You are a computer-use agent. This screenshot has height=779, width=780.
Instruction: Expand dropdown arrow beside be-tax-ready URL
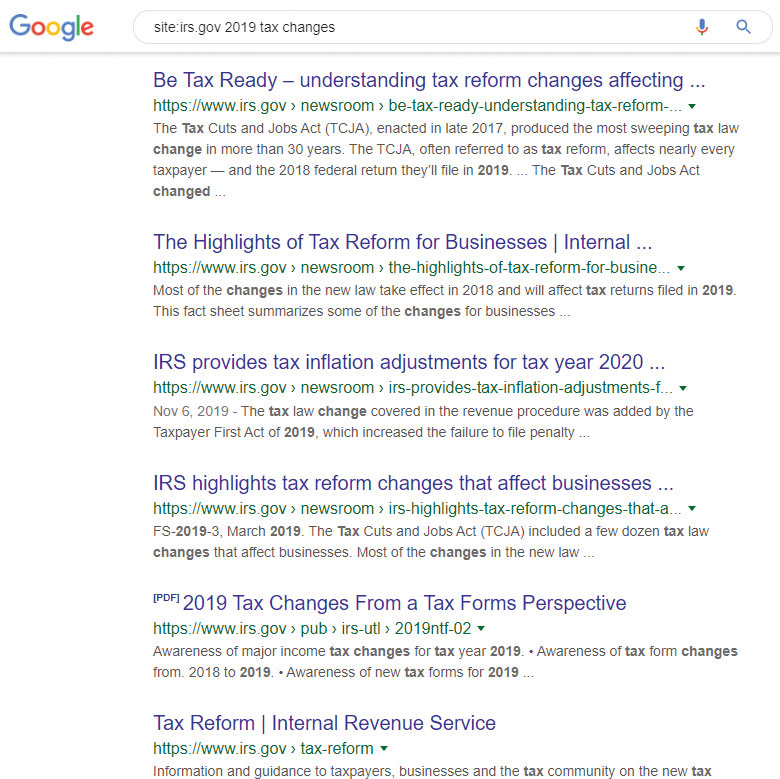[692, 106]
